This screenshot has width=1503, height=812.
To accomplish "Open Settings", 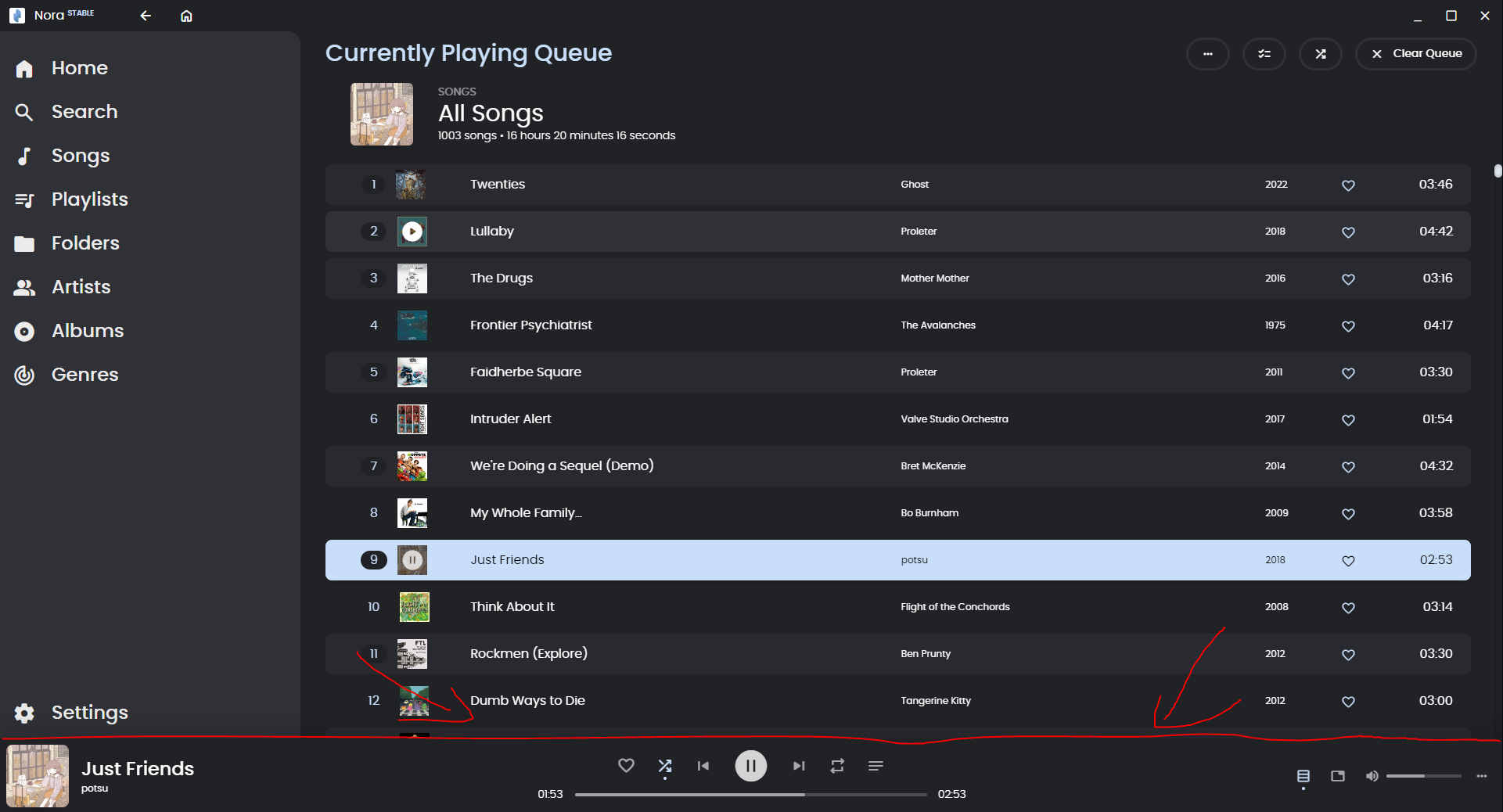I will click(x=89, y=712).
